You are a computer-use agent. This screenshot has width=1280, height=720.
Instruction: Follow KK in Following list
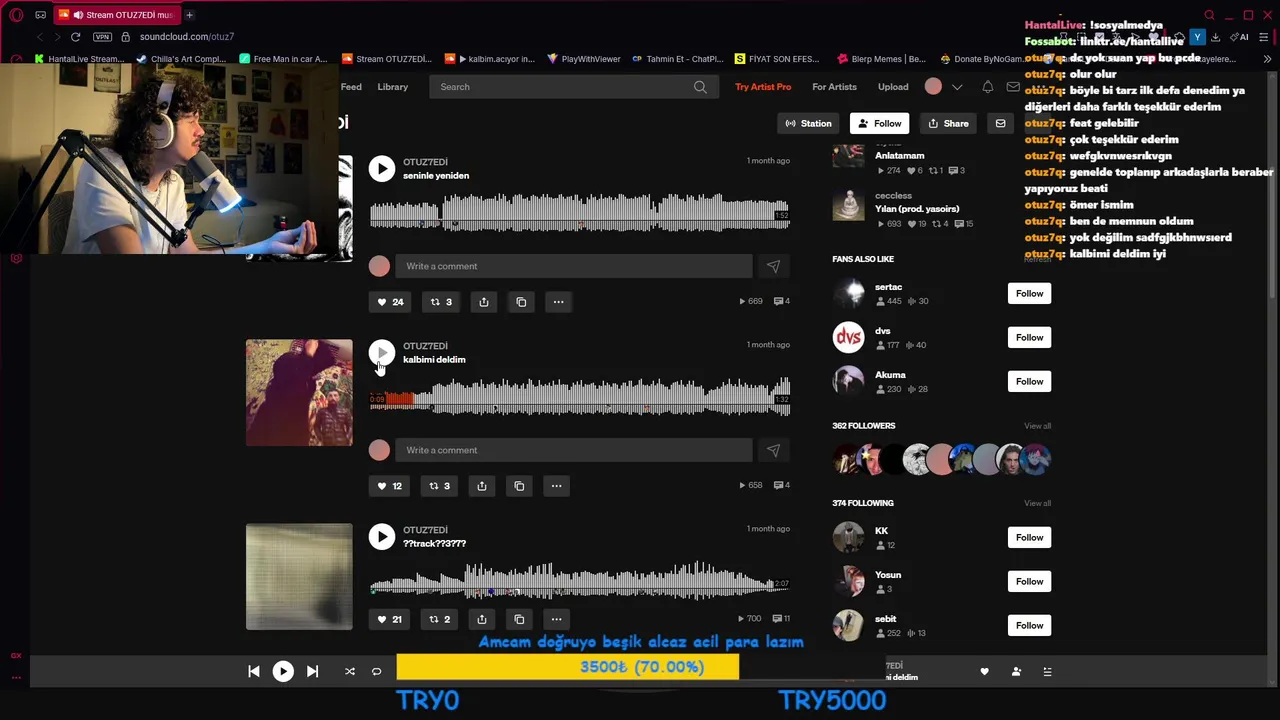[1029, 537]
